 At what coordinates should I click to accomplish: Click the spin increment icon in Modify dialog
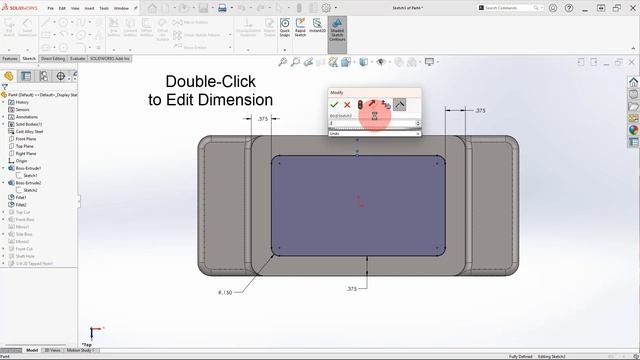pos(386,105)
